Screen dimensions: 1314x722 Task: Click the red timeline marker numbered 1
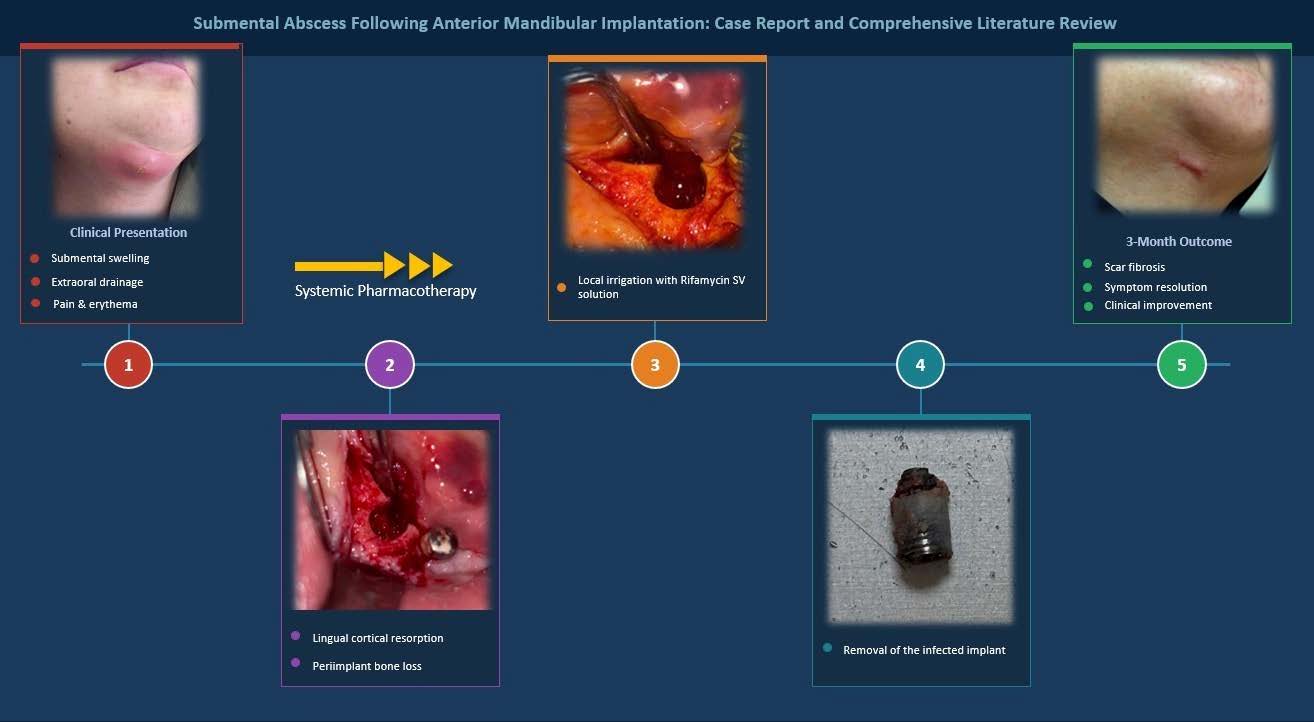coord(129,365)
